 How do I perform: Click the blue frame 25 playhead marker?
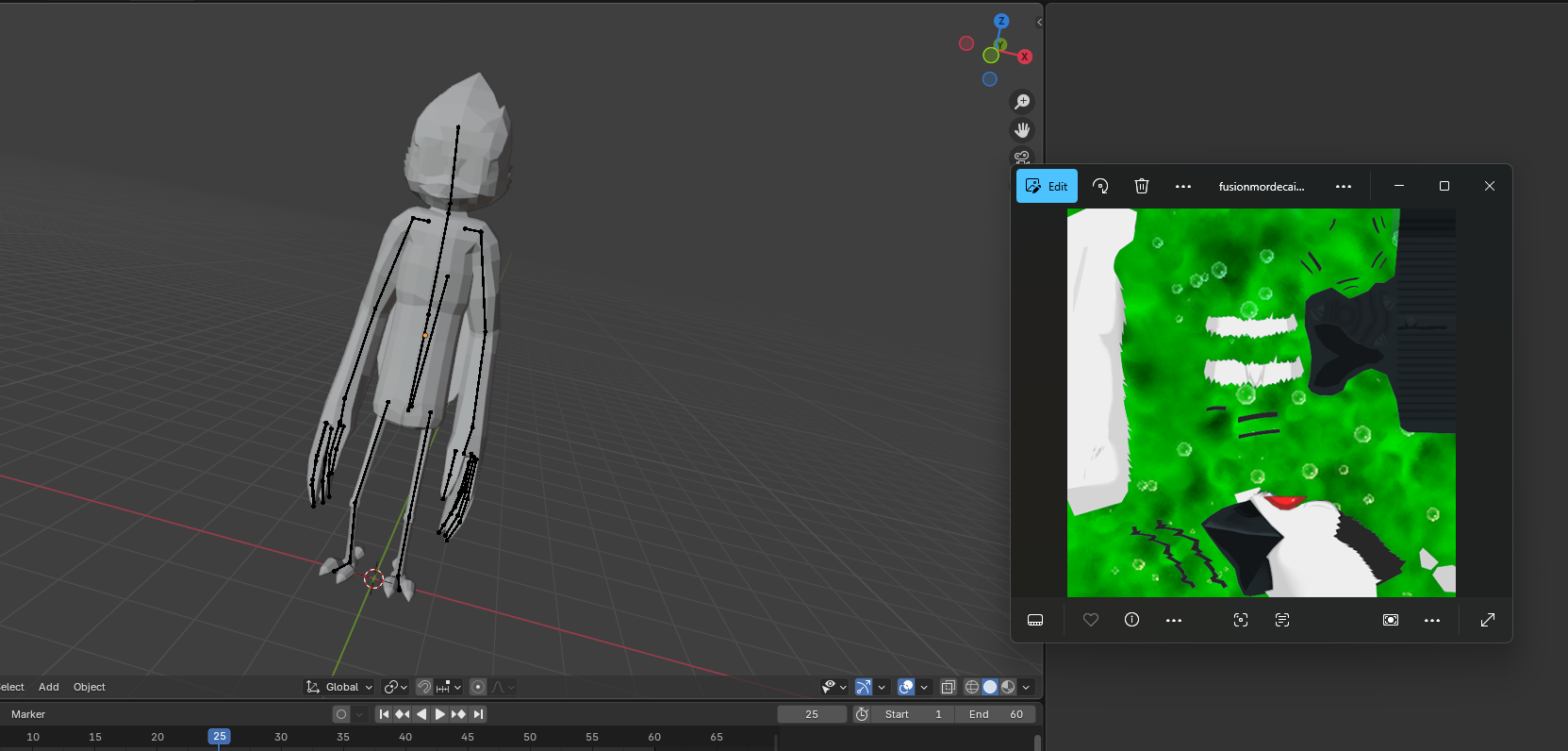[x=219, y=736]
